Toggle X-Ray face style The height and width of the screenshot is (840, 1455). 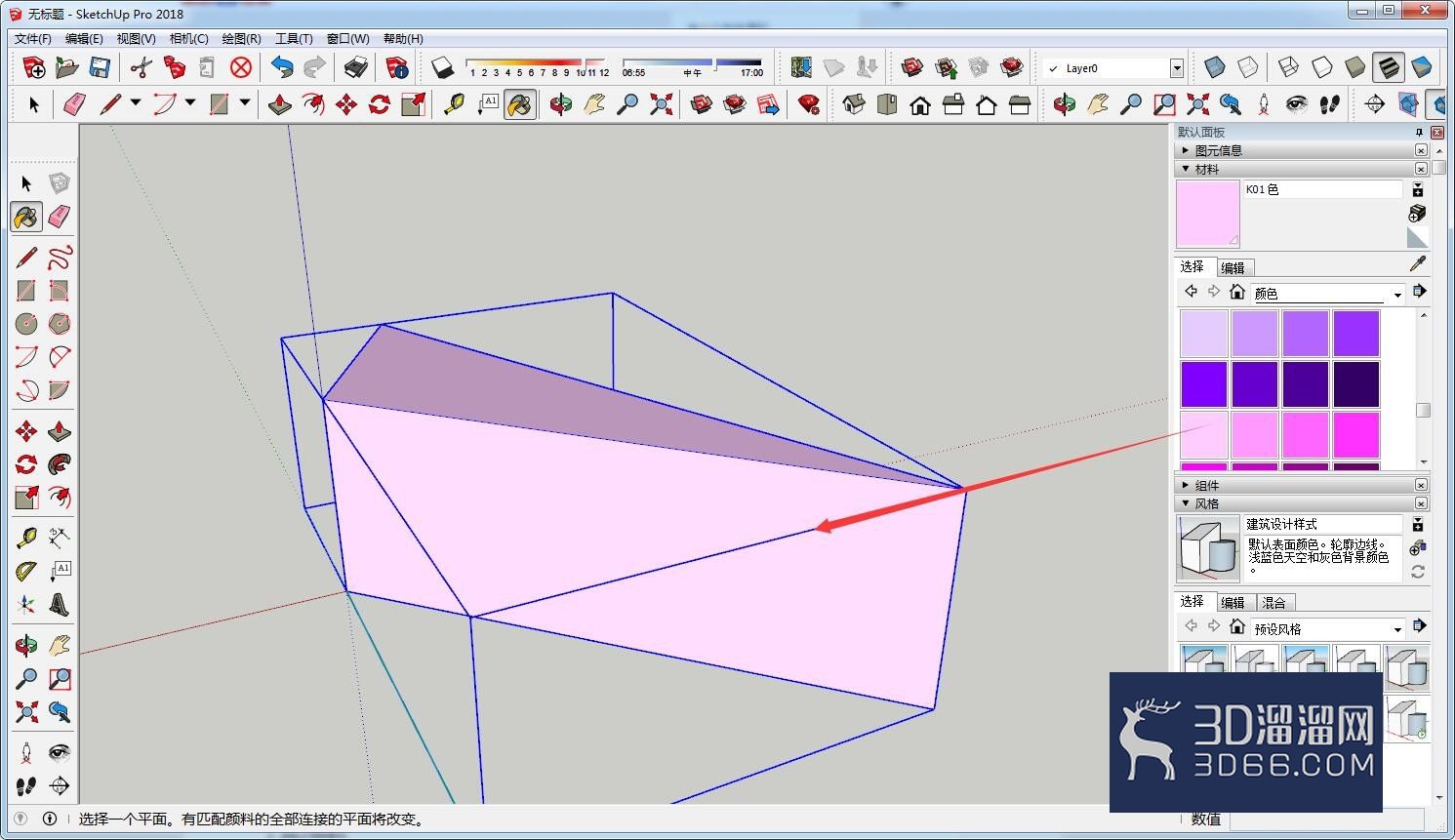tap(1214, 67)
